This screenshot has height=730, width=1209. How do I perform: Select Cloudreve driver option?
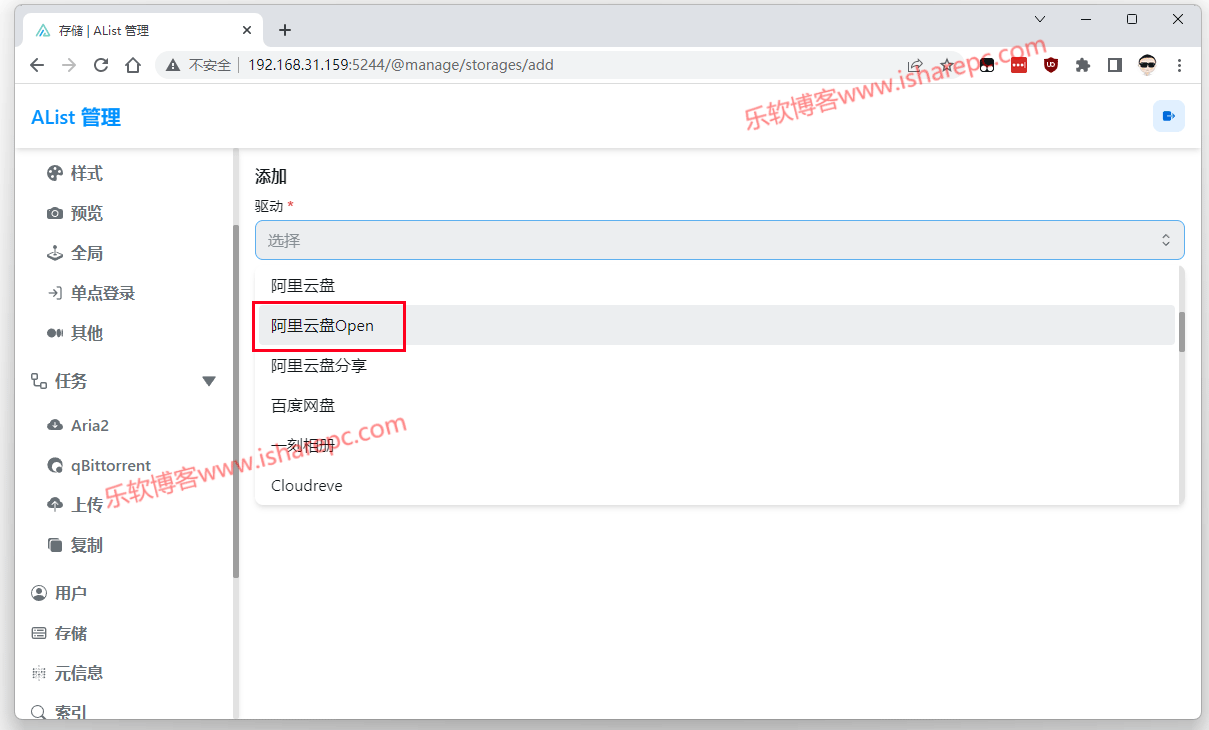715,486
